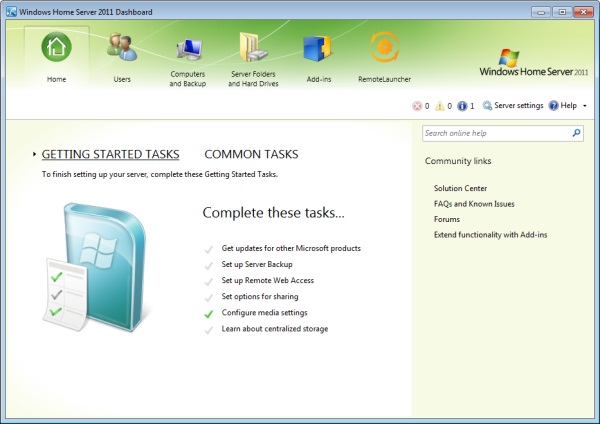Open Set up Server Backup task
Screen dimensions: 600x424
pyautogui.click(x=257, y=264)
